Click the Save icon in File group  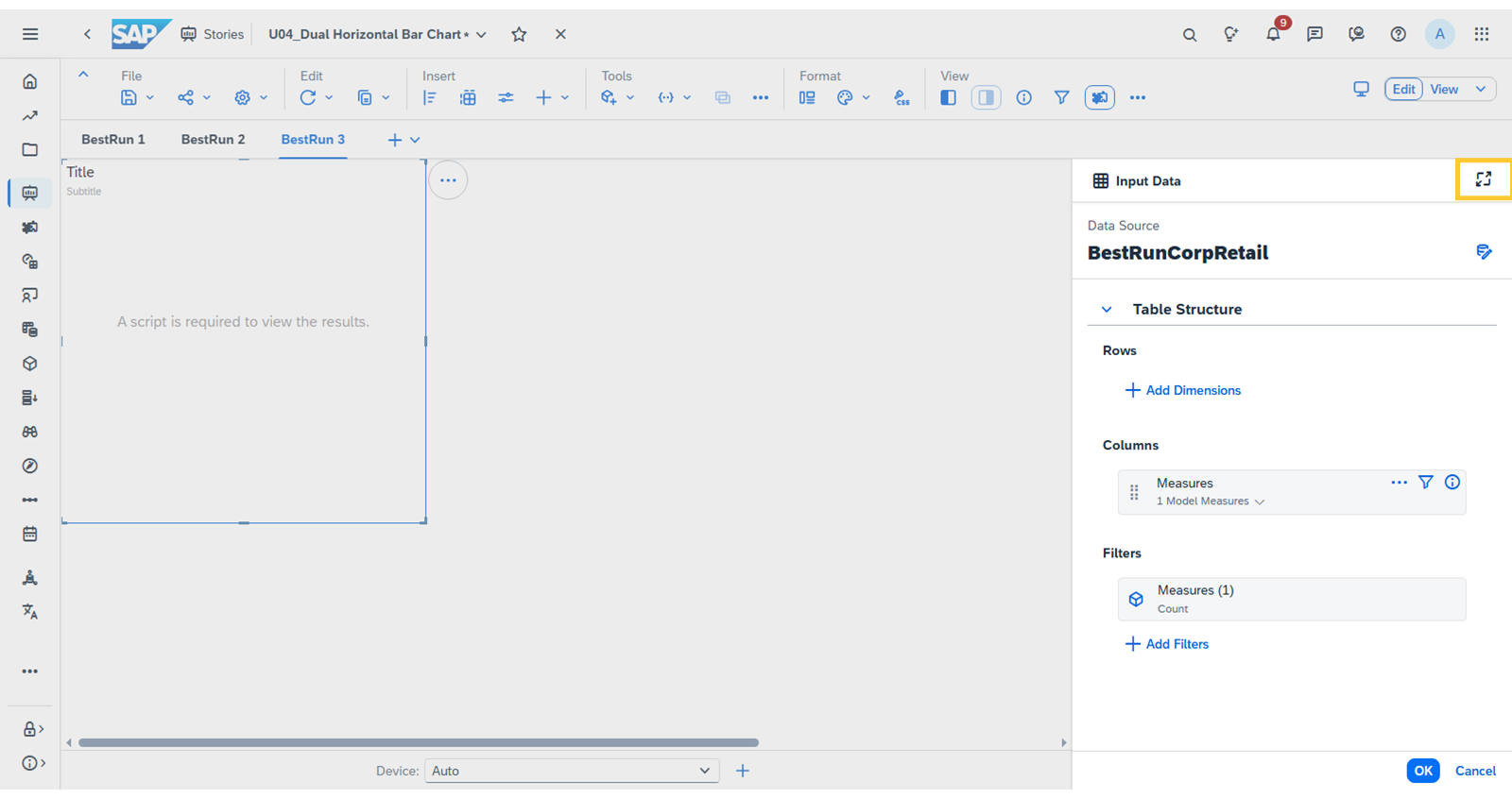pos(129,97)
